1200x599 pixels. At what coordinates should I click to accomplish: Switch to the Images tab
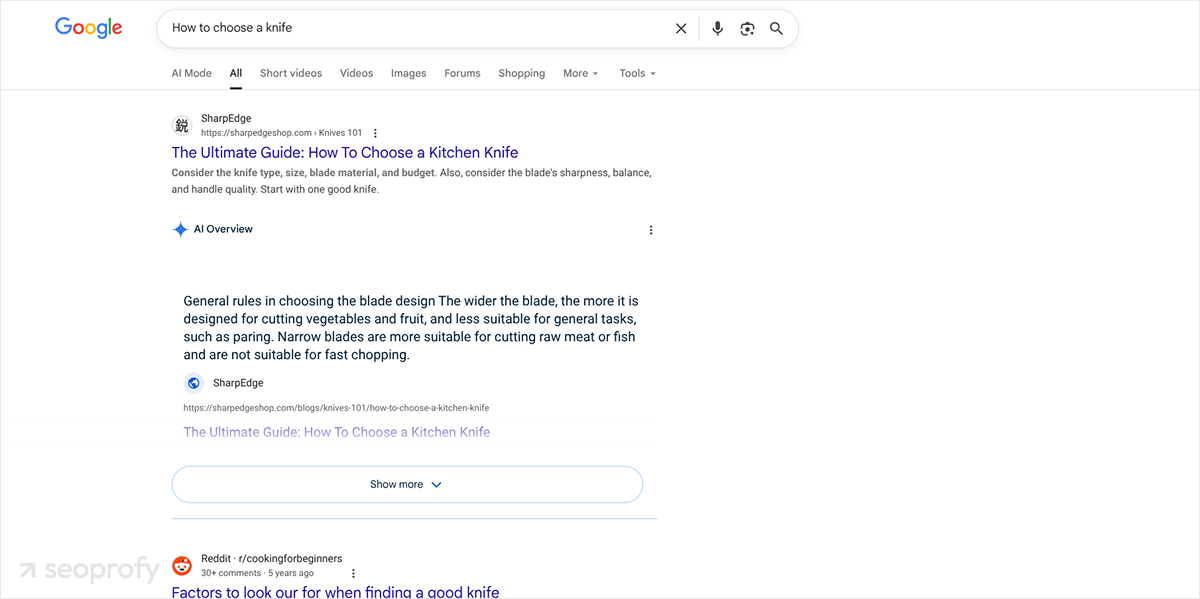(408, 73)
